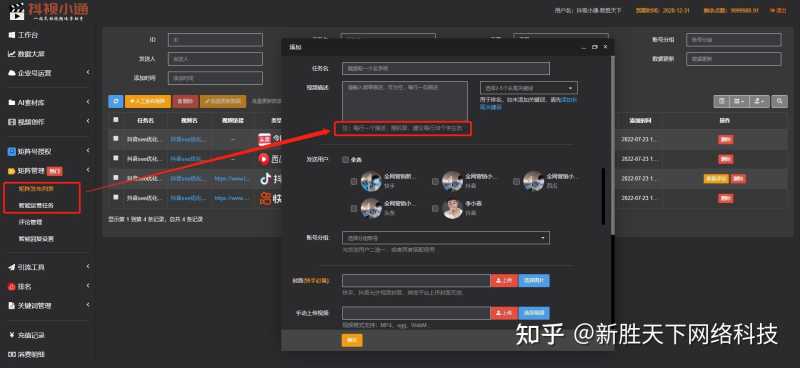Toggle the 全选 checkbox under 发送用户
The height and width of the screenshot is (368, 800).
pos(346,160)
